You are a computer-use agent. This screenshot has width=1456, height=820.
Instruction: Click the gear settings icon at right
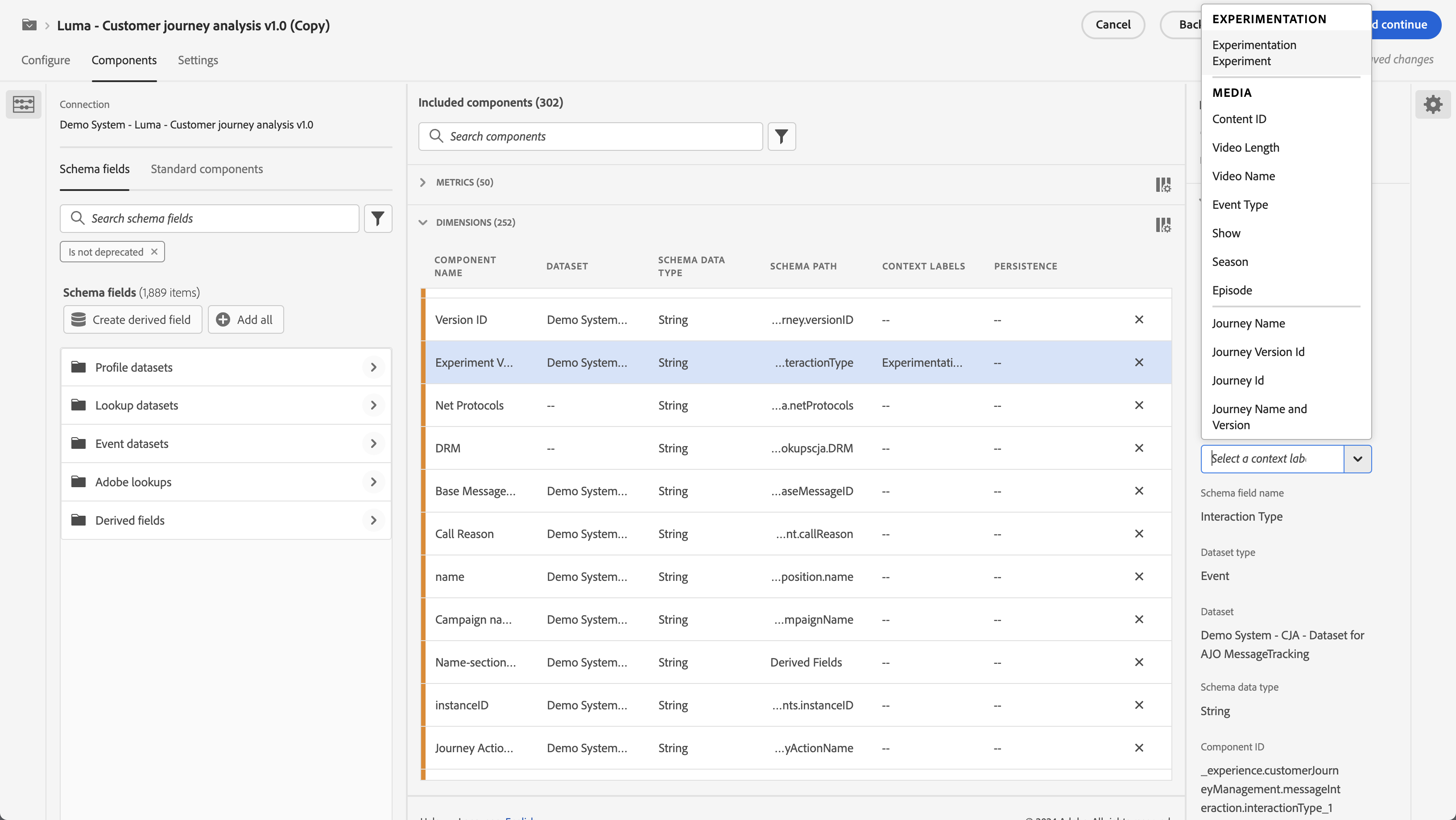point(1432,104)
